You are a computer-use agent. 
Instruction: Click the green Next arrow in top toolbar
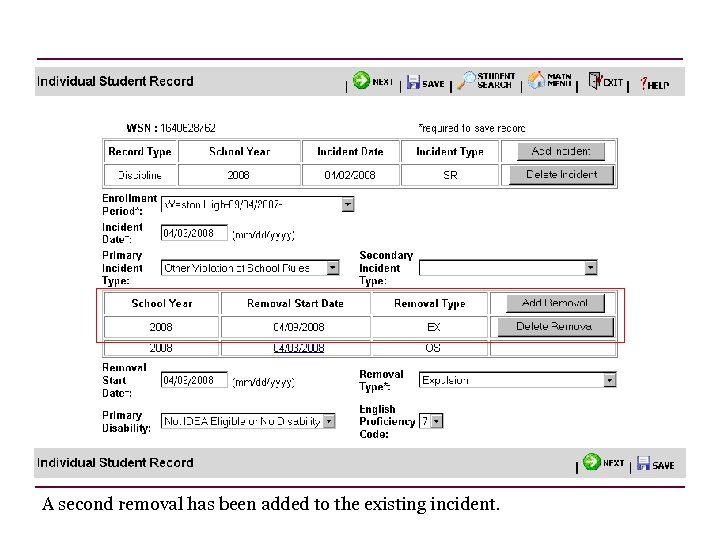361,80
